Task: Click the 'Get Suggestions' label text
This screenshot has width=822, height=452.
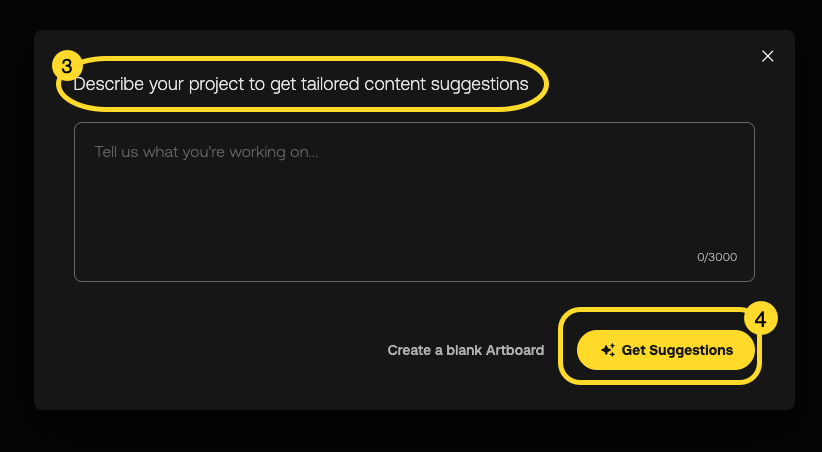Action: click(677, 350)
